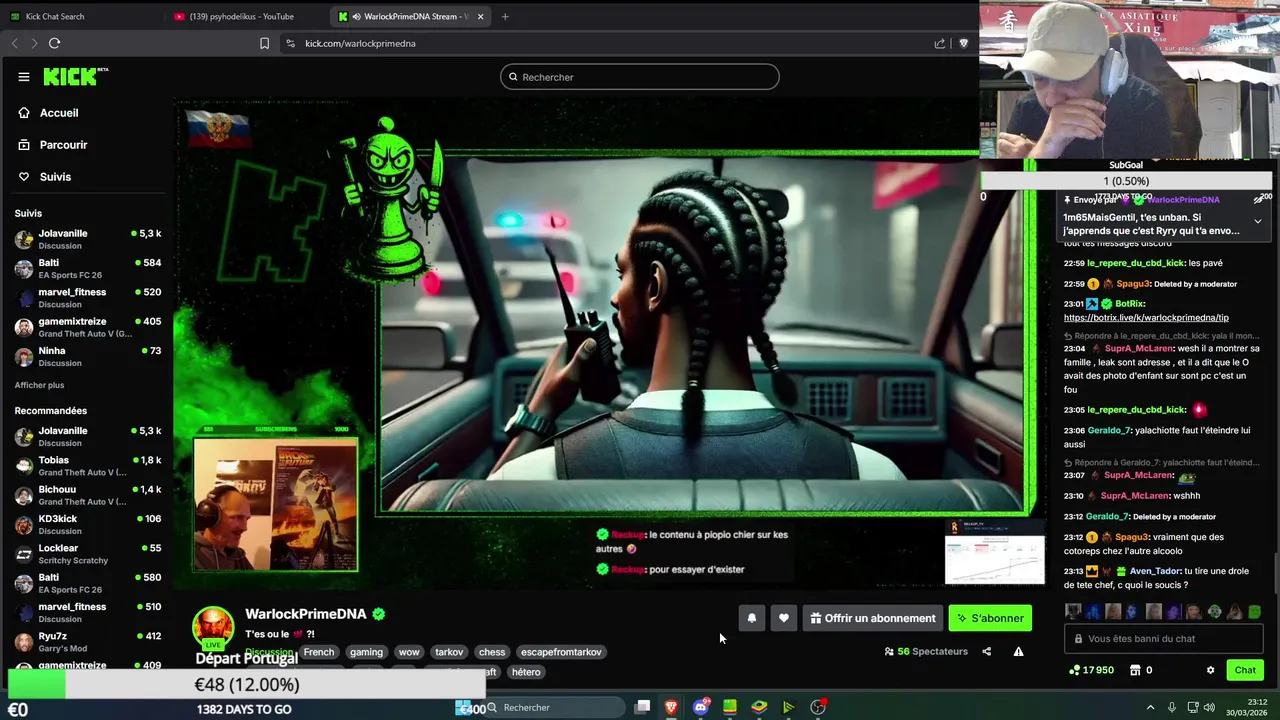Open Brave browser in the taskbar
Viewport: 1280px width, 720px height.
point(671,707)
